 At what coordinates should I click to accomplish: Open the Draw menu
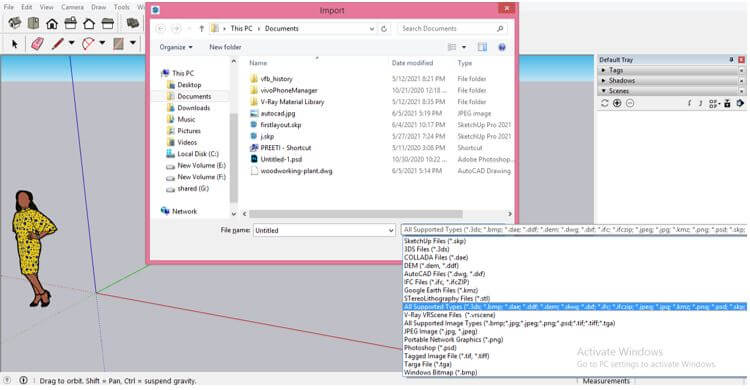(99, 7)
